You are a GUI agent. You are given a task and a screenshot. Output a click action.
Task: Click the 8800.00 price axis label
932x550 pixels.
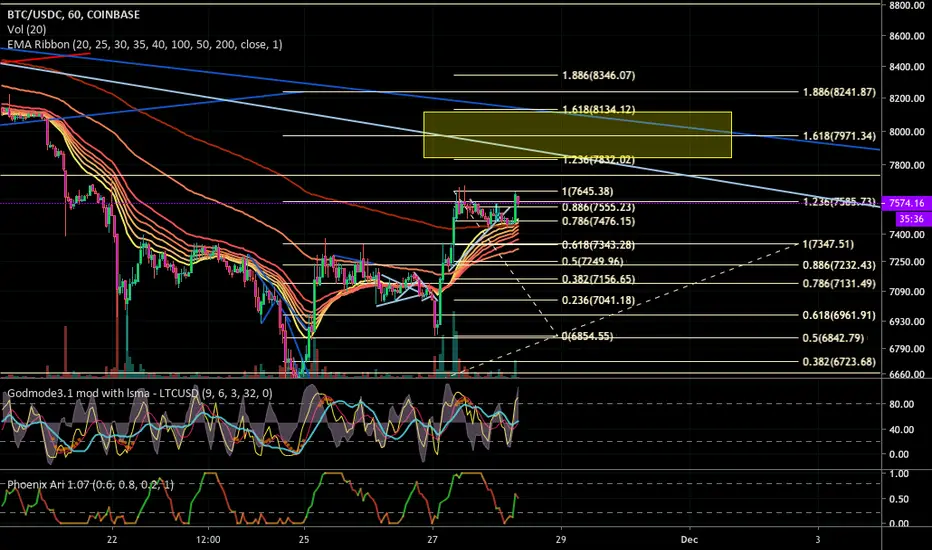(x=907, y=5)
